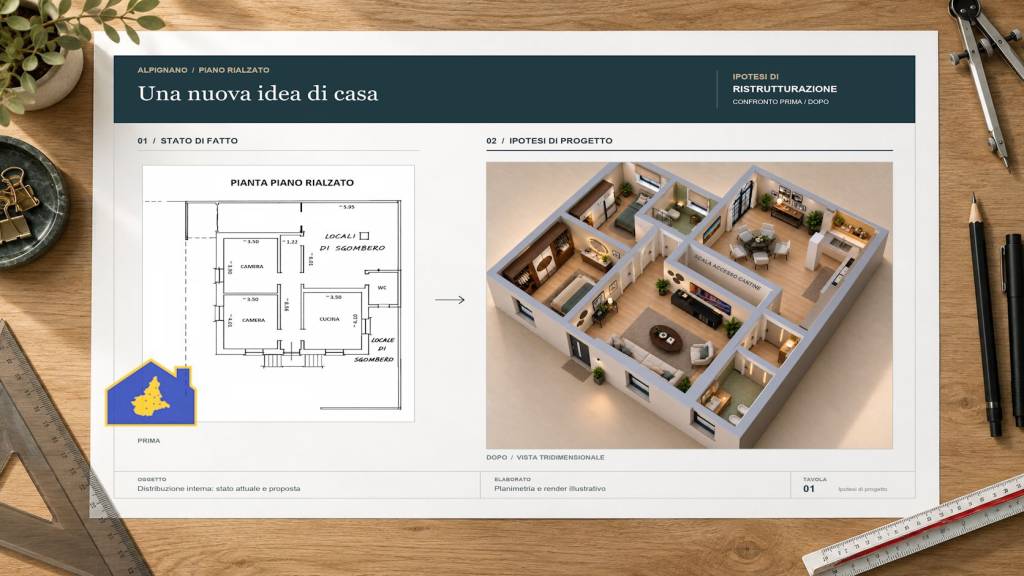Click 'Distribuzione interna: stato attuale e proposta'
This screenshot has width=1024, height=576.
[219, 488]
